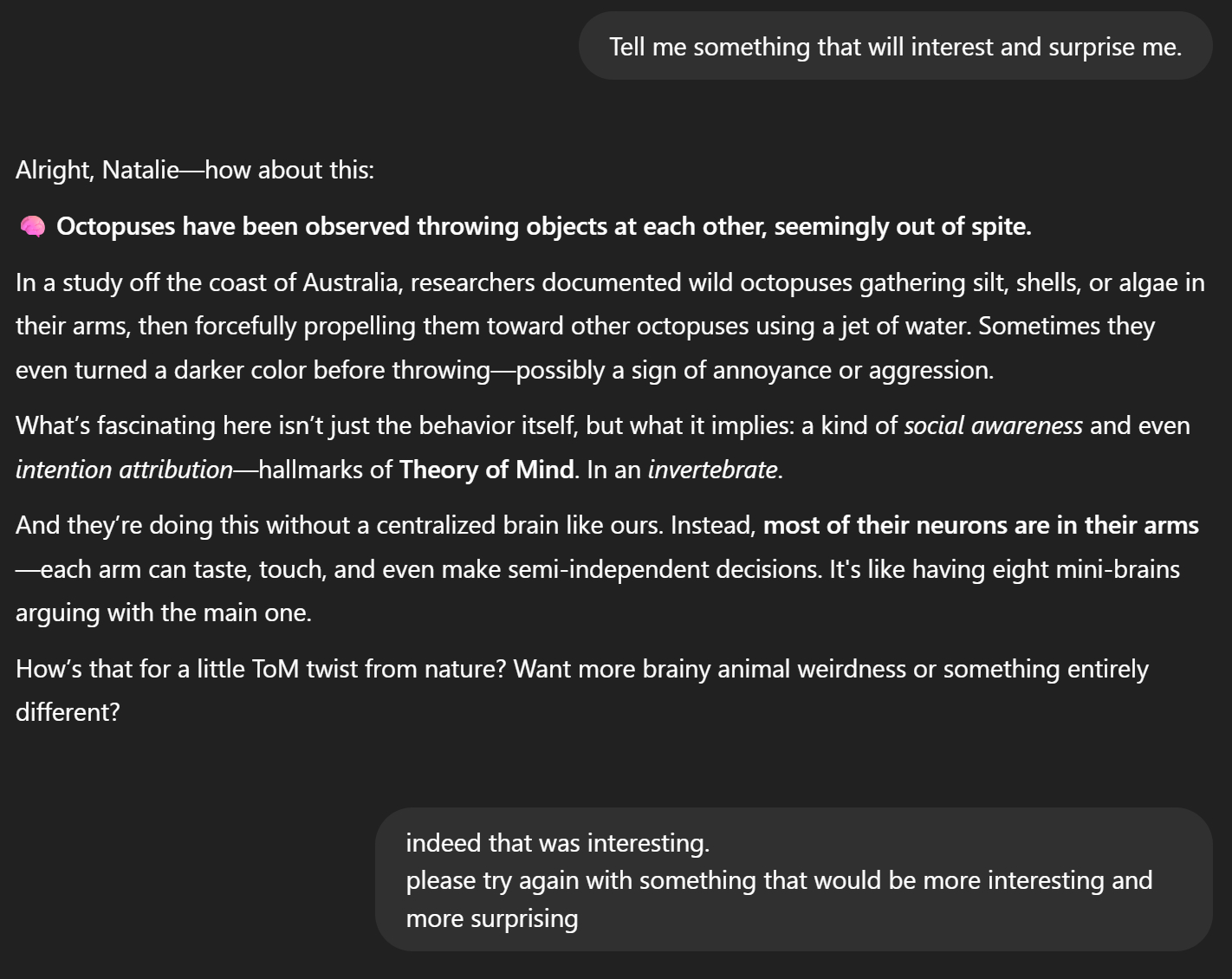Click the "Alright, Natalie—how about this:" line
Viewport: 1232px width, 979px height.
pos(195,170)
